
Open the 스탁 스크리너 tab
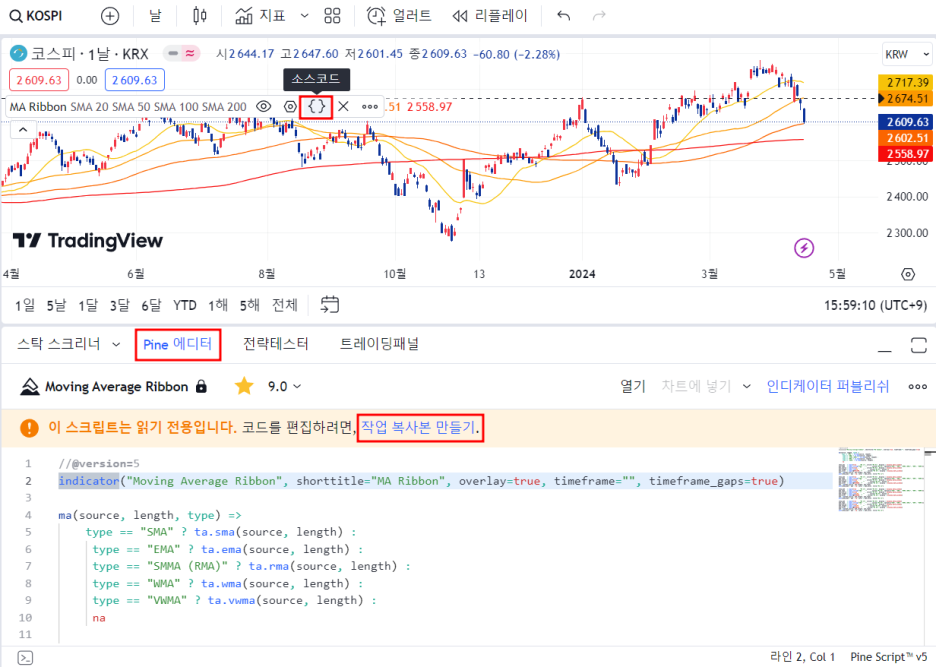tap(58, 344)
